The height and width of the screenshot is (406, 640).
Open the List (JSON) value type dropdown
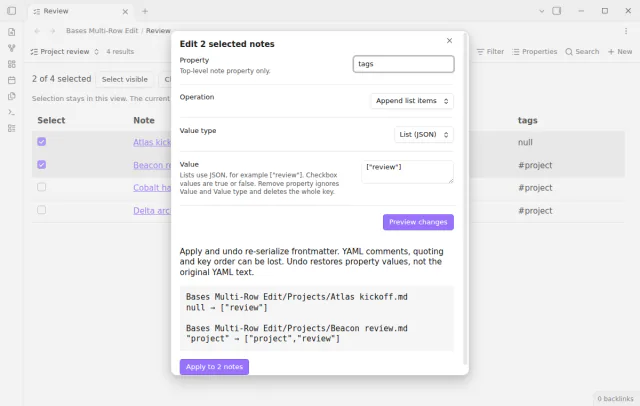pos(424,135)
